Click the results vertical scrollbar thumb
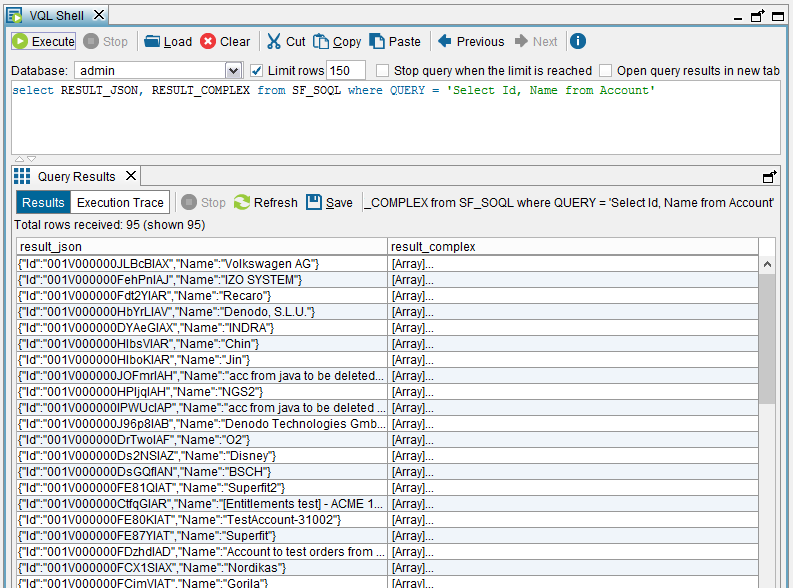 coord(767,338)
